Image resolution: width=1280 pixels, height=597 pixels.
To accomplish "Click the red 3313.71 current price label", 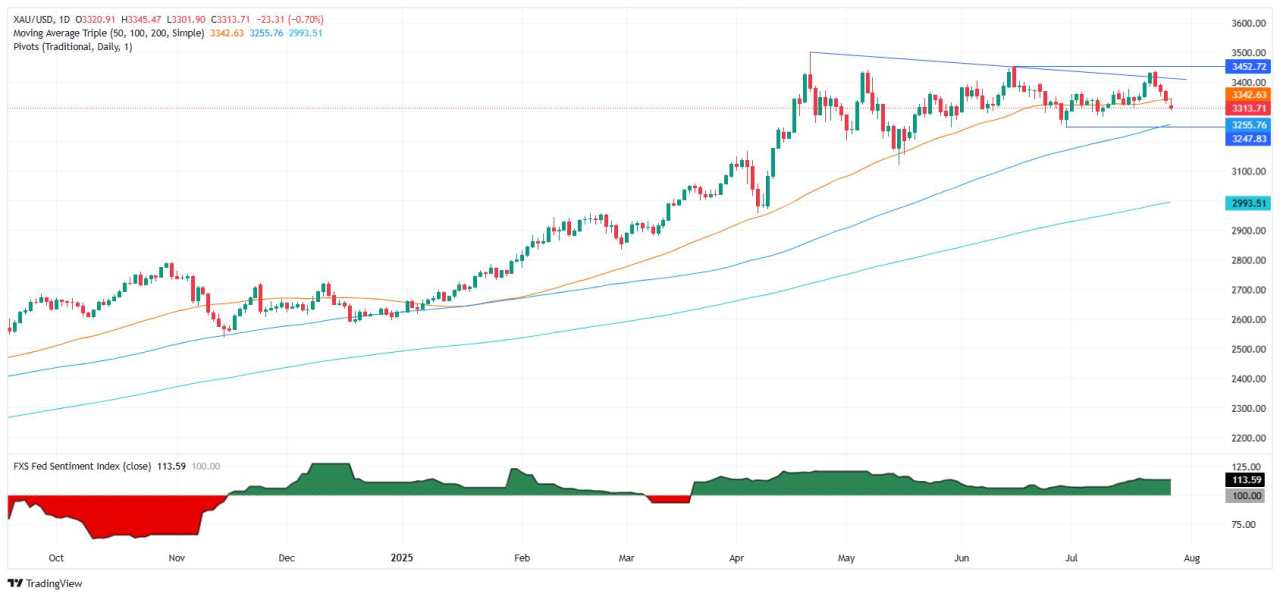I will click(x=1248, y=108).
